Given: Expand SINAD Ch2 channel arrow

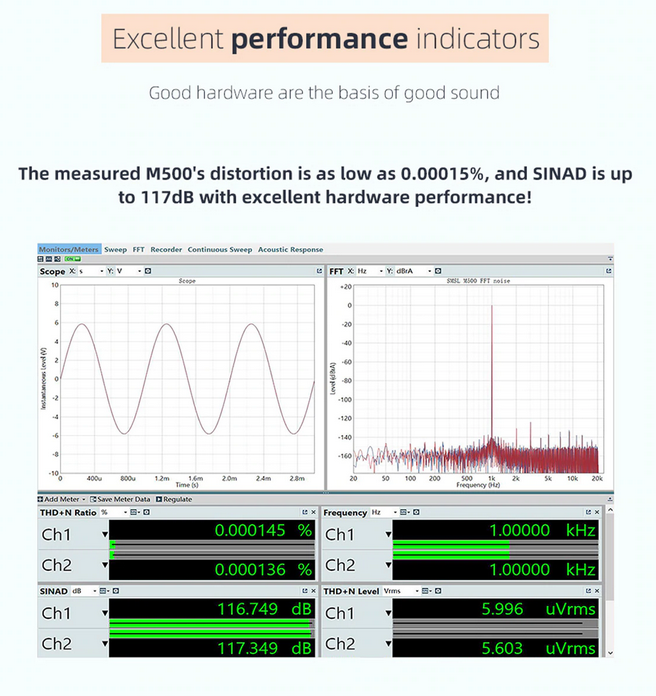Looking at the screenshot, I should click(105, 644).
